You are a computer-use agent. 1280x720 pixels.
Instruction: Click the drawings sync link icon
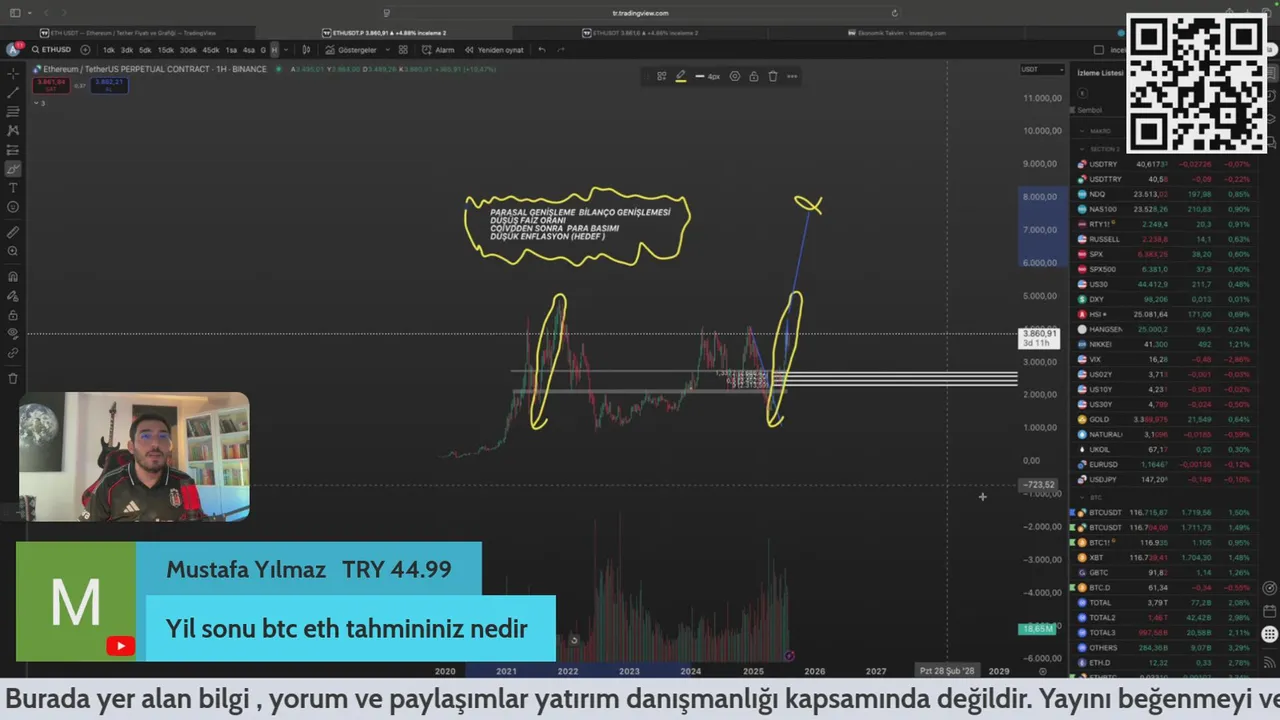point(13,353)
